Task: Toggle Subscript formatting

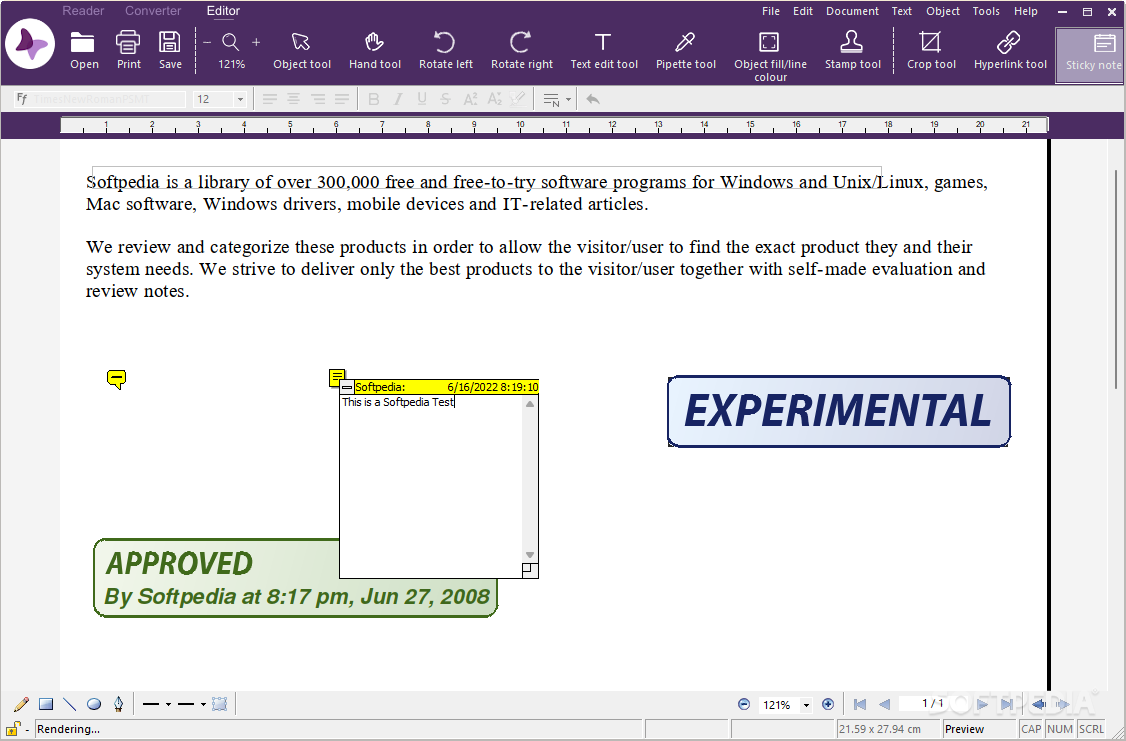Action: click(x=495, y=99)
